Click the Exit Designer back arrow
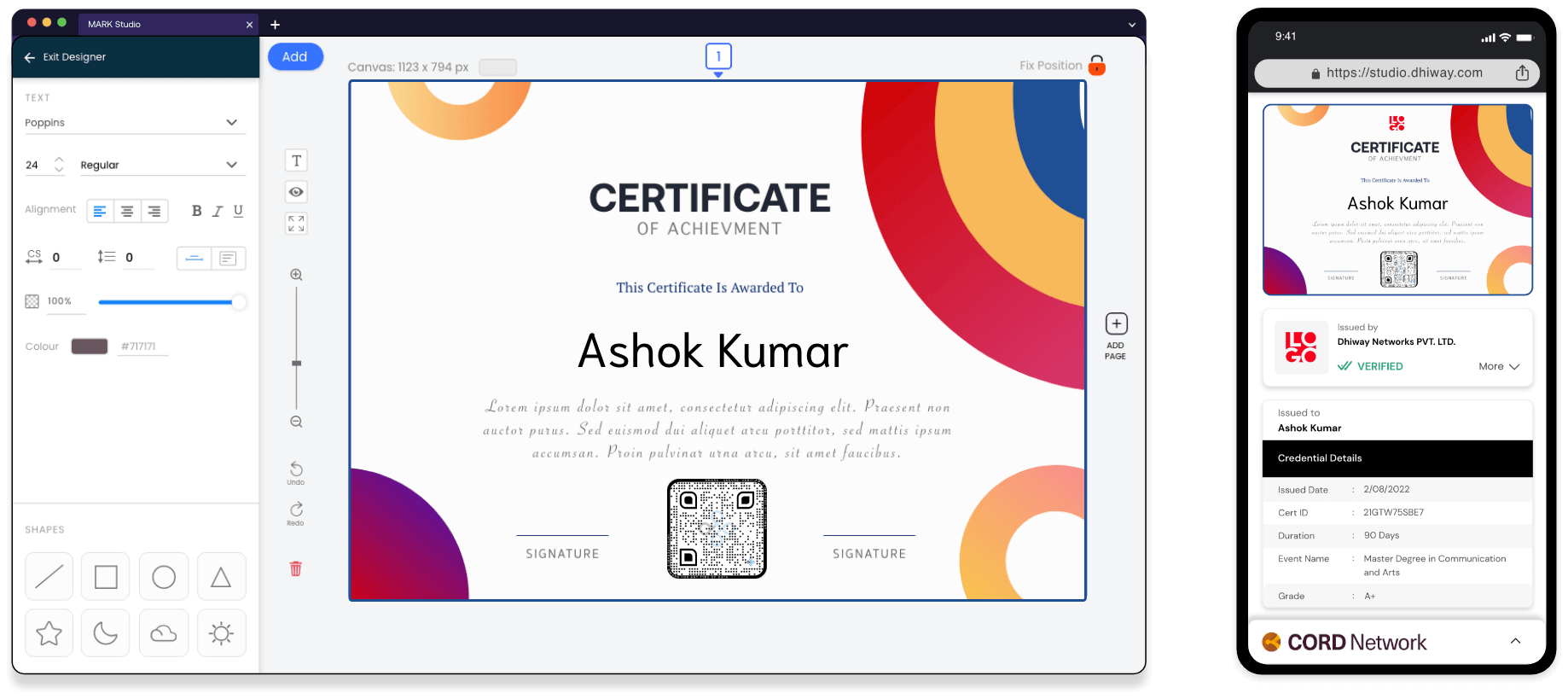 (x=30, y=57)
